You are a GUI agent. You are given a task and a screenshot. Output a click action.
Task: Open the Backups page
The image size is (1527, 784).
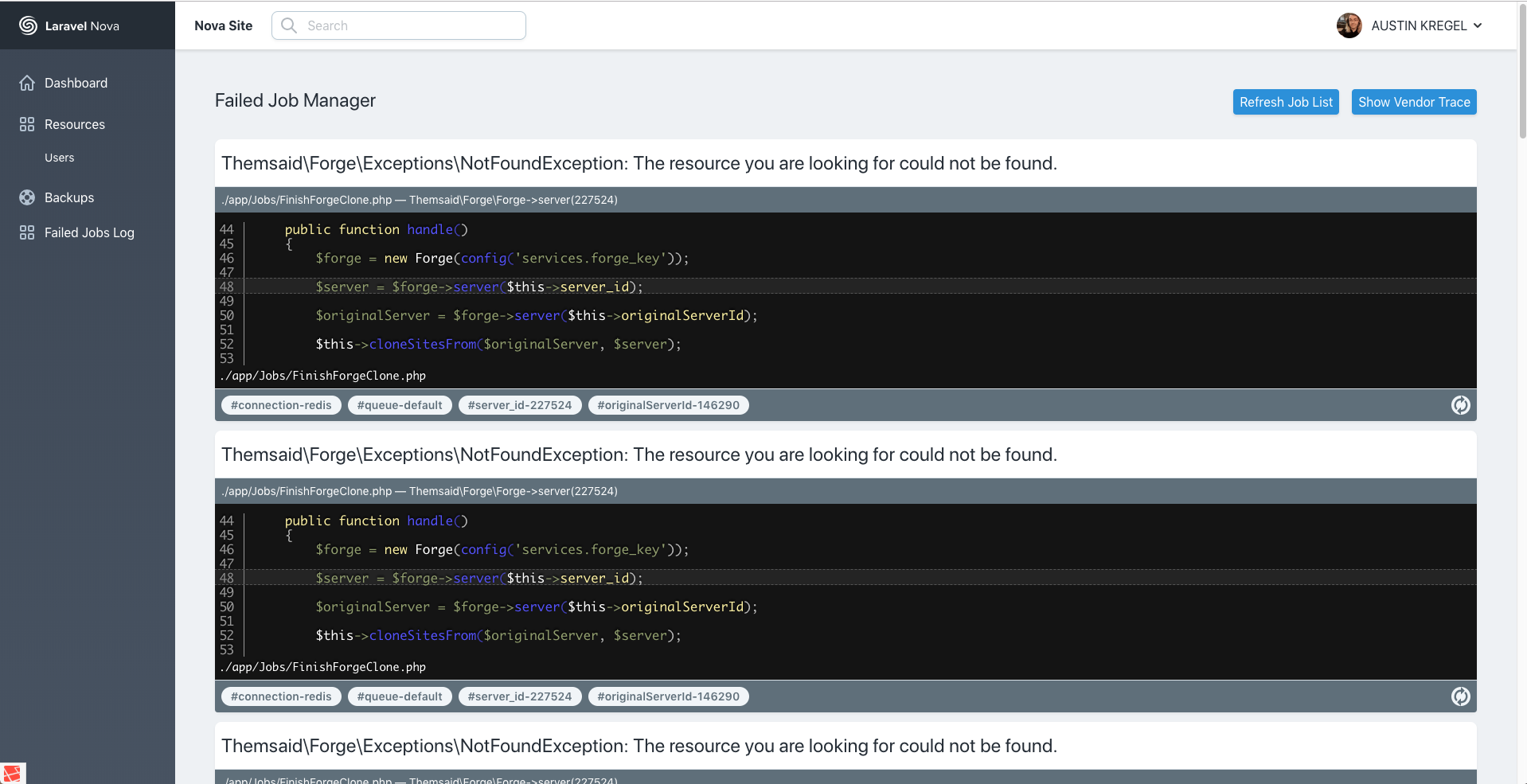(x=69, y=197)
